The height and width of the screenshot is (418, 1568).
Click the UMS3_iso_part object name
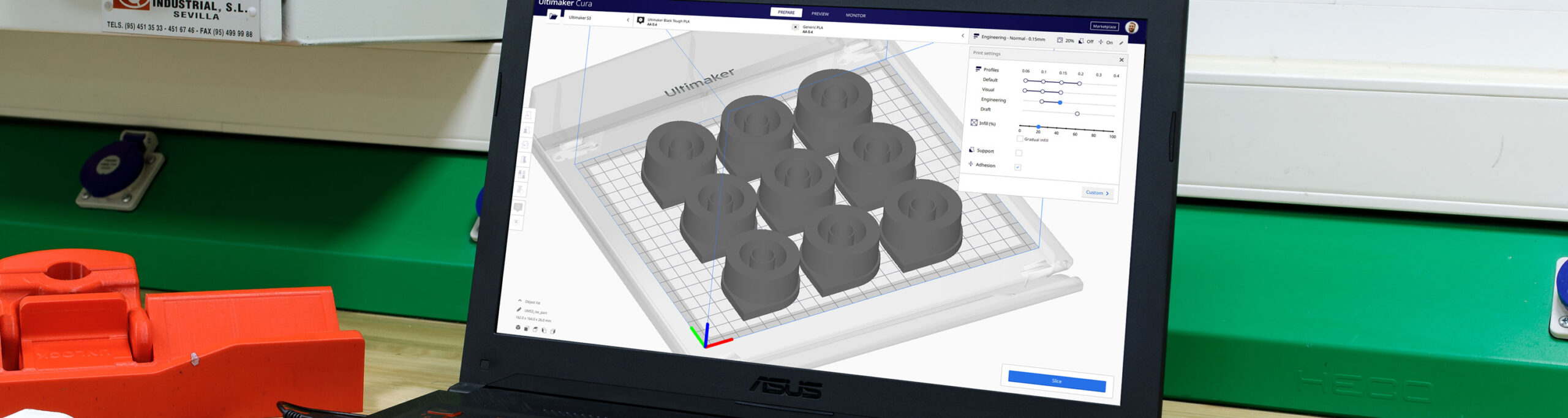pyautogui.click(x=535, y=312)
